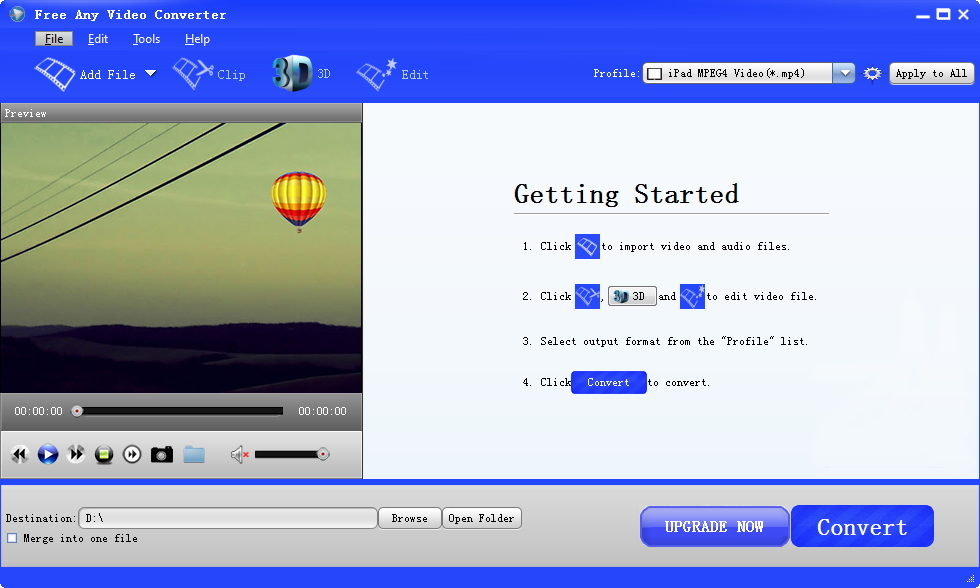The width and height of the screenshot is (980, 588).
Task: Open the snapshot folder icon
Action: tap(194, 454)
